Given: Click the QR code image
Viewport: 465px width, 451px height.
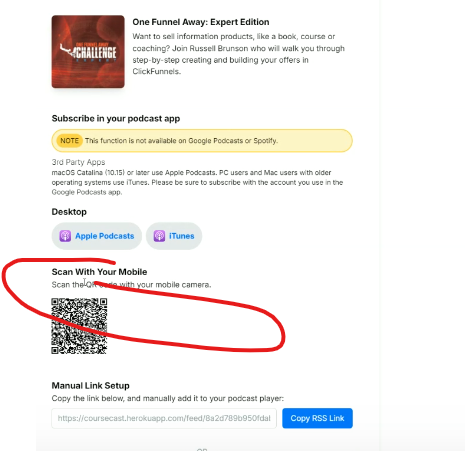Looking at the screenshot, I should [x=79, y=326].
